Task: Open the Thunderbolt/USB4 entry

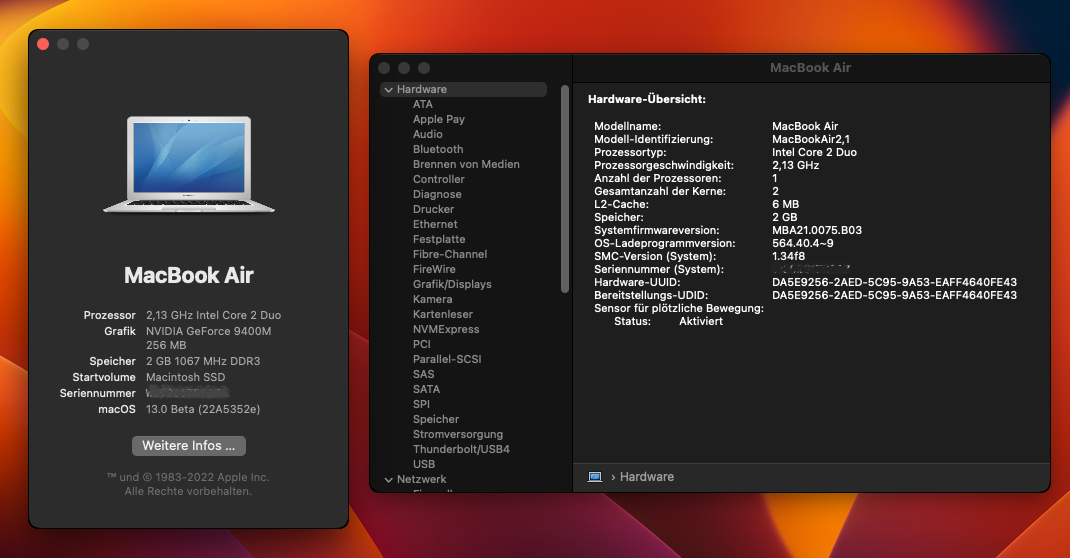Action: click(461, 450)
